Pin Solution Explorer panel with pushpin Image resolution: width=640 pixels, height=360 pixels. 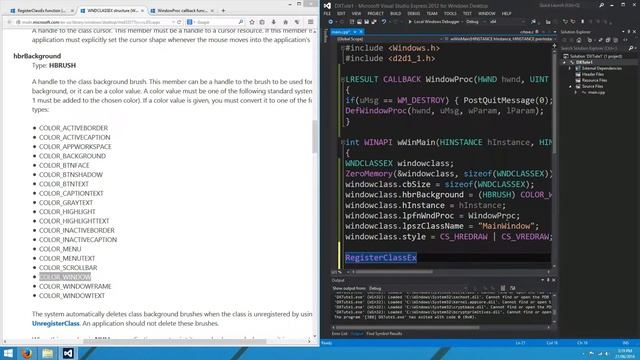(x=629, y=31)
